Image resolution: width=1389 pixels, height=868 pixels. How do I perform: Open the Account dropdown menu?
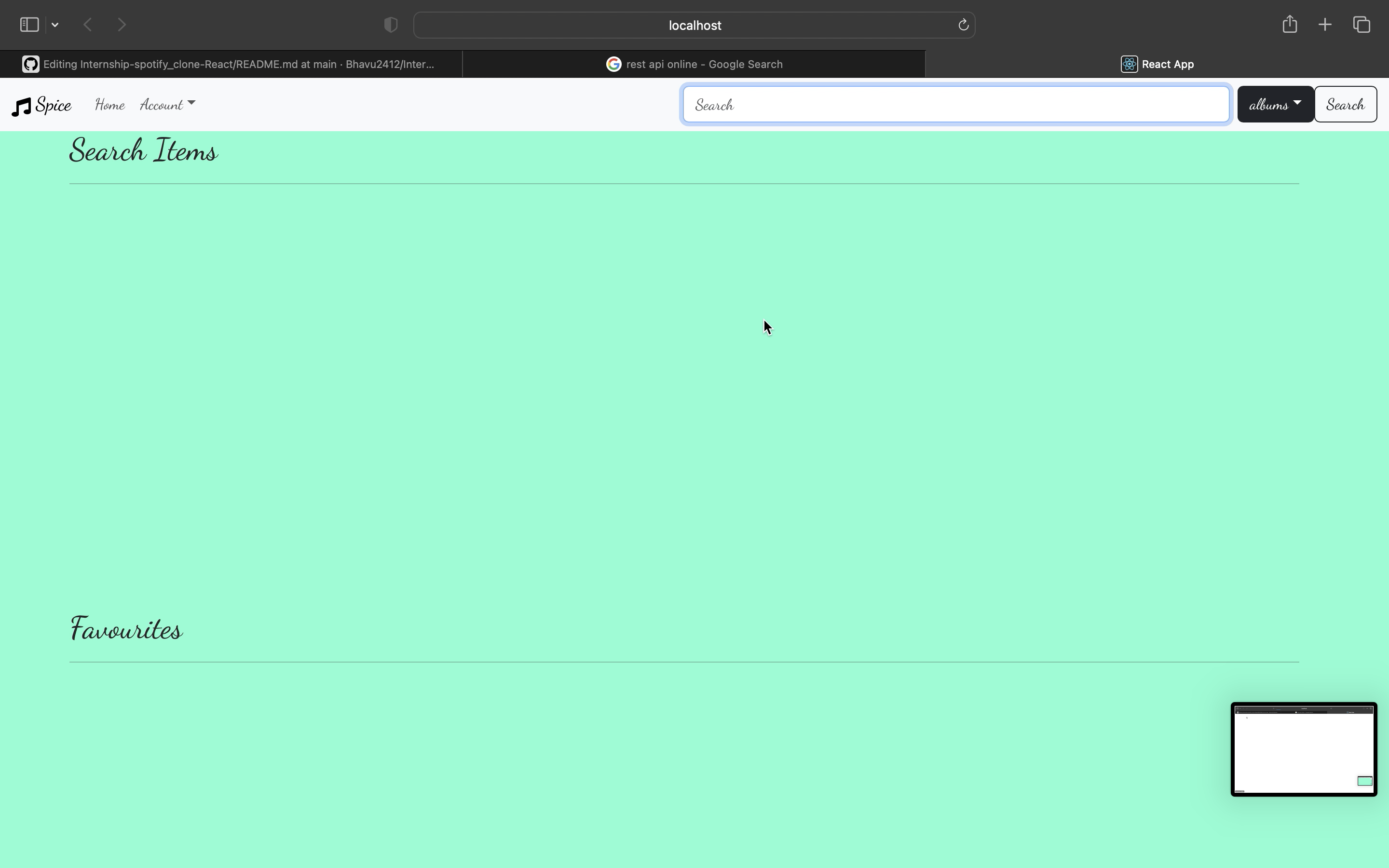click(x=167, y=105)
